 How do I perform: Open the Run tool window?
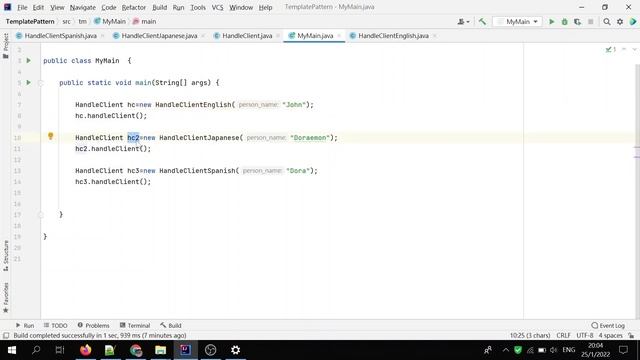[x=25, y=325]
